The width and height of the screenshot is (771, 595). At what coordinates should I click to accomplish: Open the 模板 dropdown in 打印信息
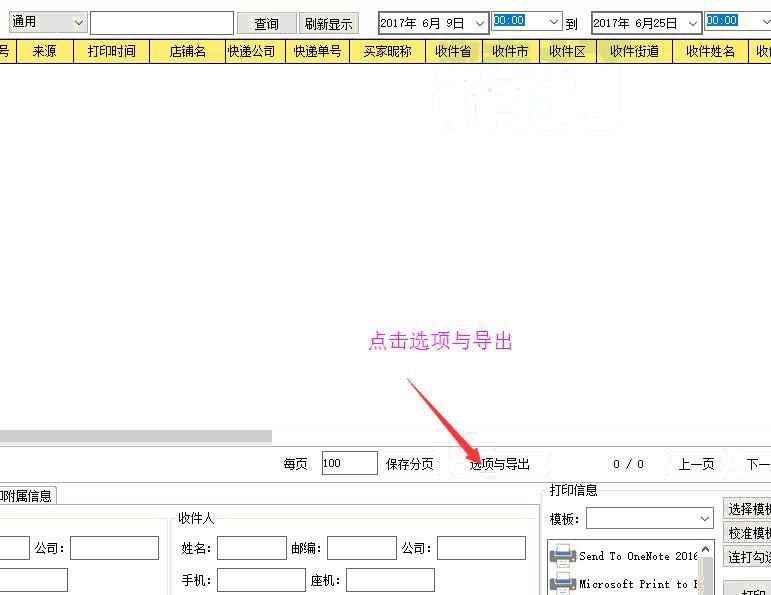650,518
